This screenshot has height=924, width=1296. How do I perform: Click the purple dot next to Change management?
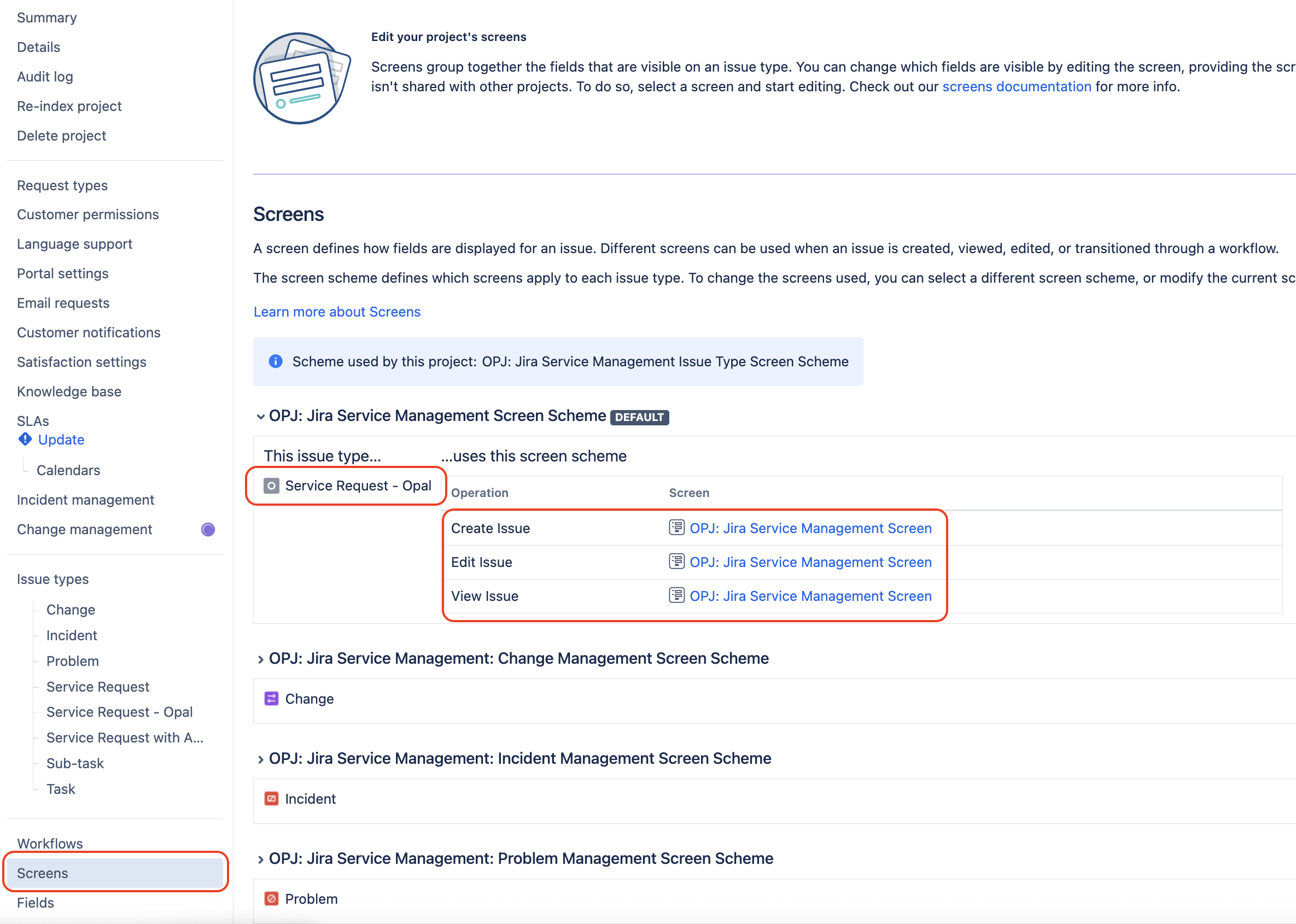pos(208,530)
